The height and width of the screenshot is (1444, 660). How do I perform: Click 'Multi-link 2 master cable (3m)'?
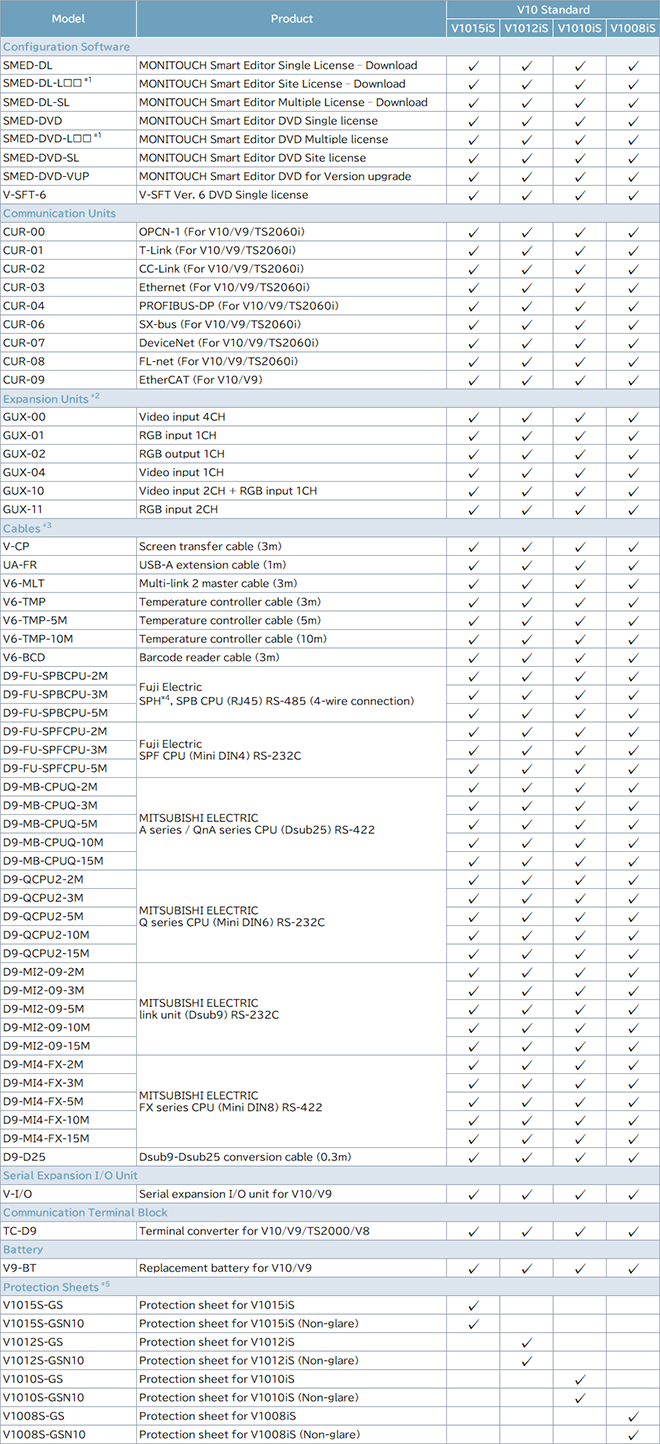coord(218,583)
